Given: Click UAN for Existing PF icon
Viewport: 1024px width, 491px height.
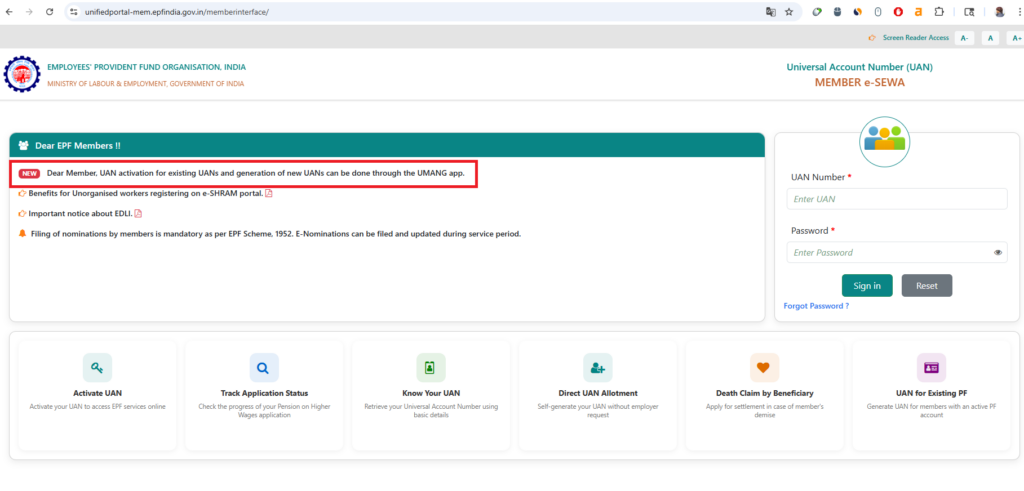Looking at the screenshot, I should click(x=931, y=368).
